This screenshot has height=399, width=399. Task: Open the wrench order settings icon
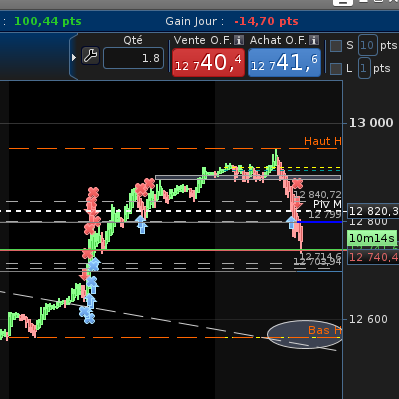point(90,56)
